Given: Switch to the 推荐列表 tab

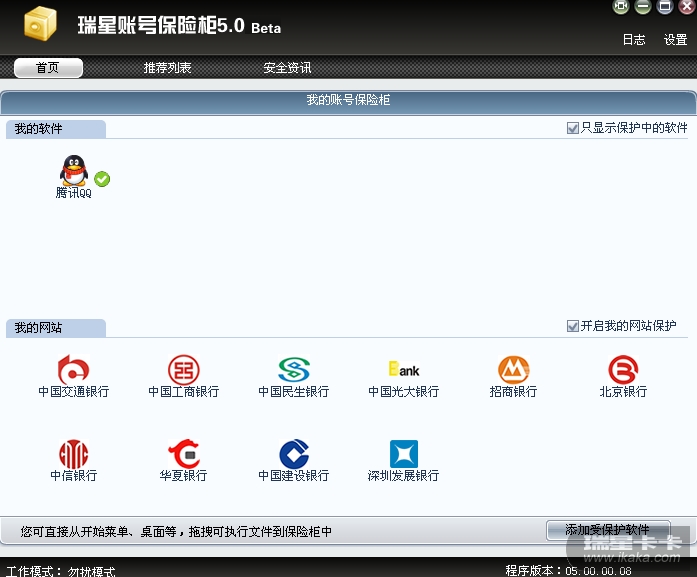Looking at the screenshot, I should [167, 68].
